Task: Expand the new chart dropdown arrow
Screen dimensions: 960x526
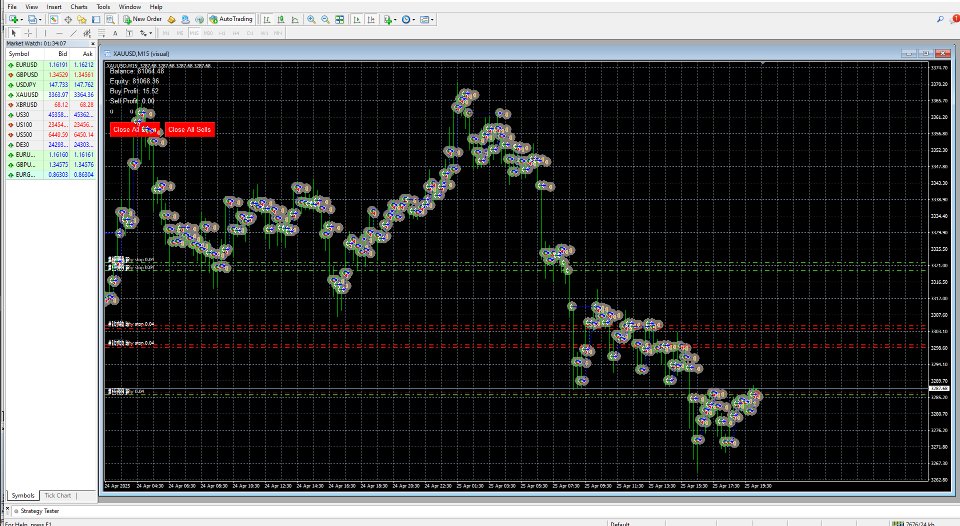Action: [21, 20]
